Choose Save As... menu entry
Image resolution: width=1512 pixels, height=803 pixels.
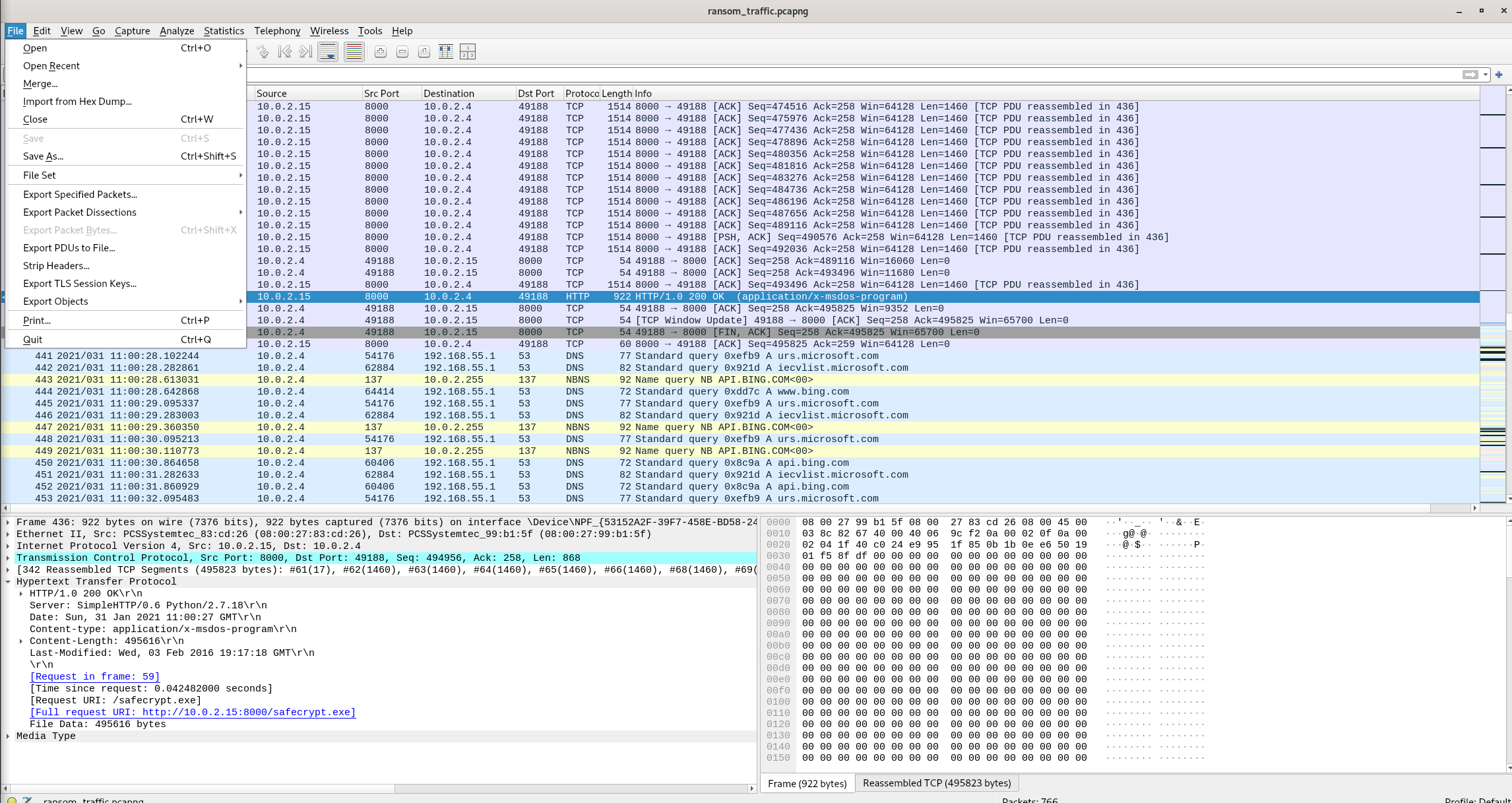coord(125,156)
